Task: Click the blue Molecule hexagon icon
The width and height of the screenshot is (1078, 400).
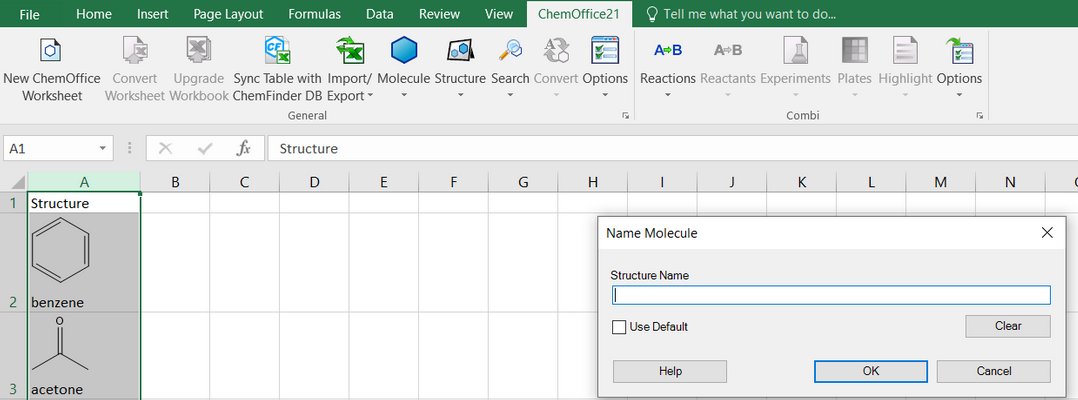Action: 404,51
